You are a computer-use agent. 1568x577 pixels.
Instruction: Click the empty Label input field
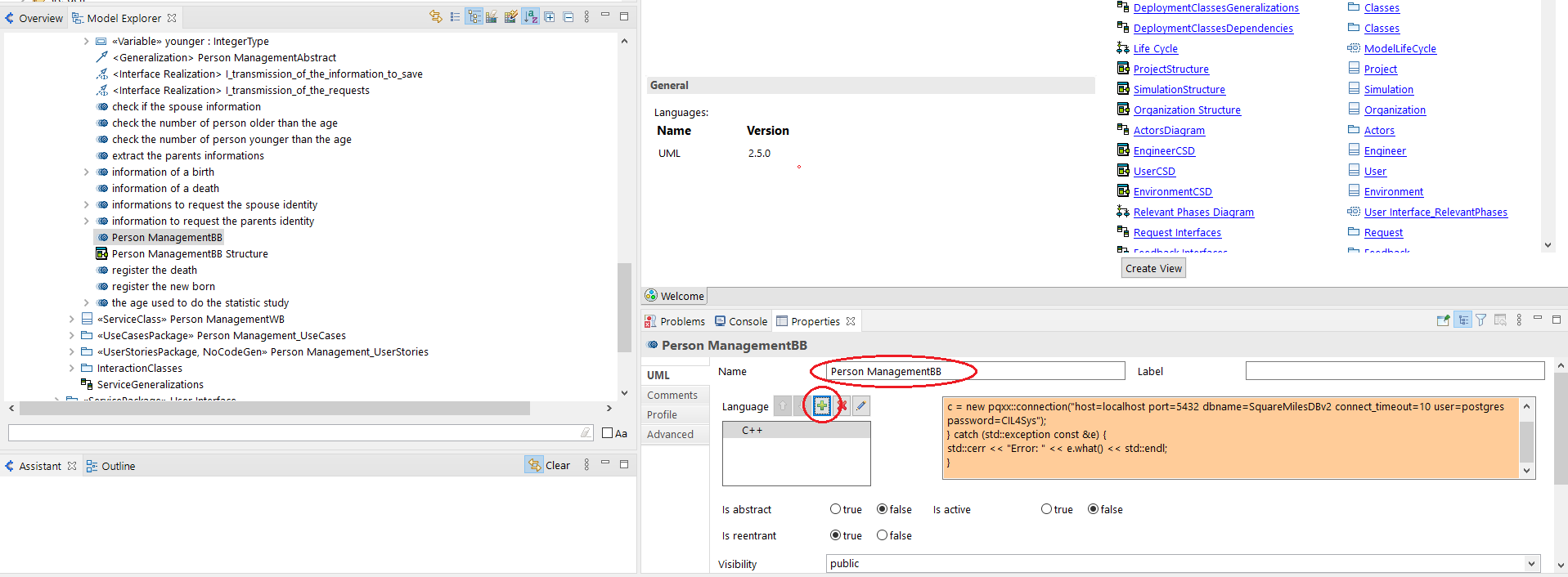1395,371
